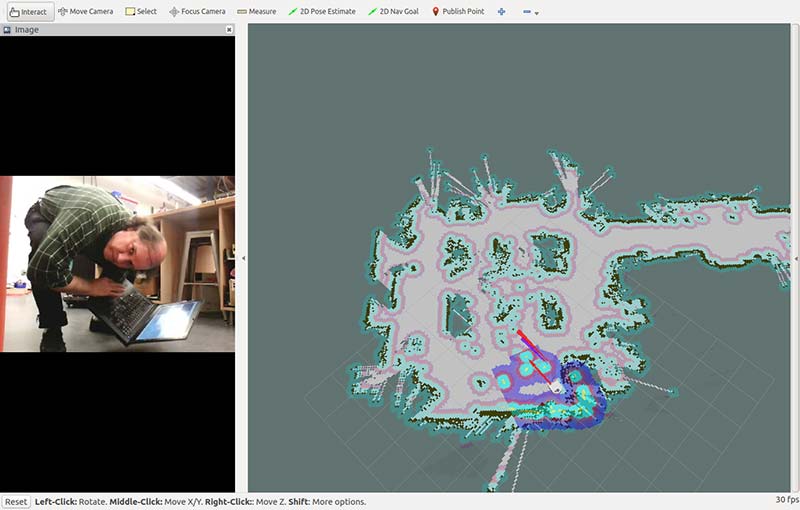Click the Image panel title icon
Screen dimensions: 800x510
[x=7, y=30]
